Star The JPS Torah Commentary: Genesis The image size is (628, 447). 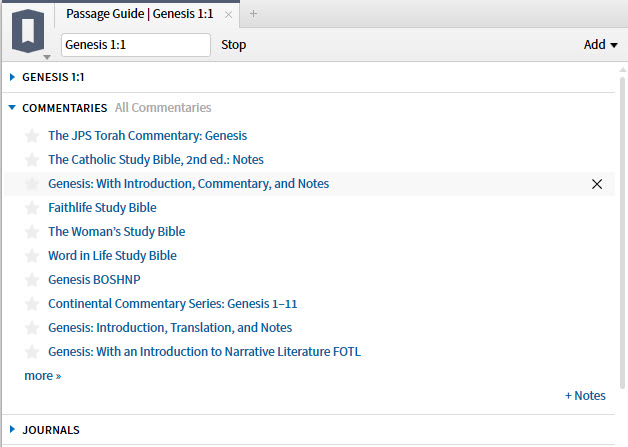(x=32, y=136)
